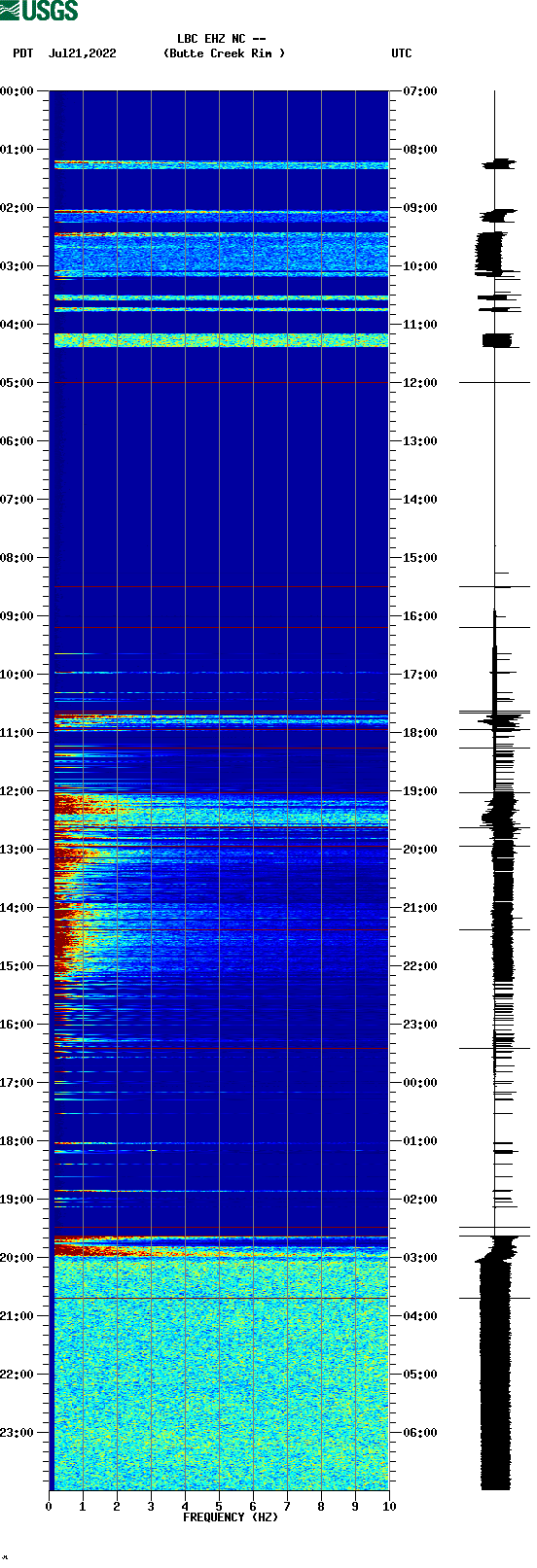Screen dimensions: 537x1568
Task: Click the 04:00 UTC time label
Action: pos(420,1316)
